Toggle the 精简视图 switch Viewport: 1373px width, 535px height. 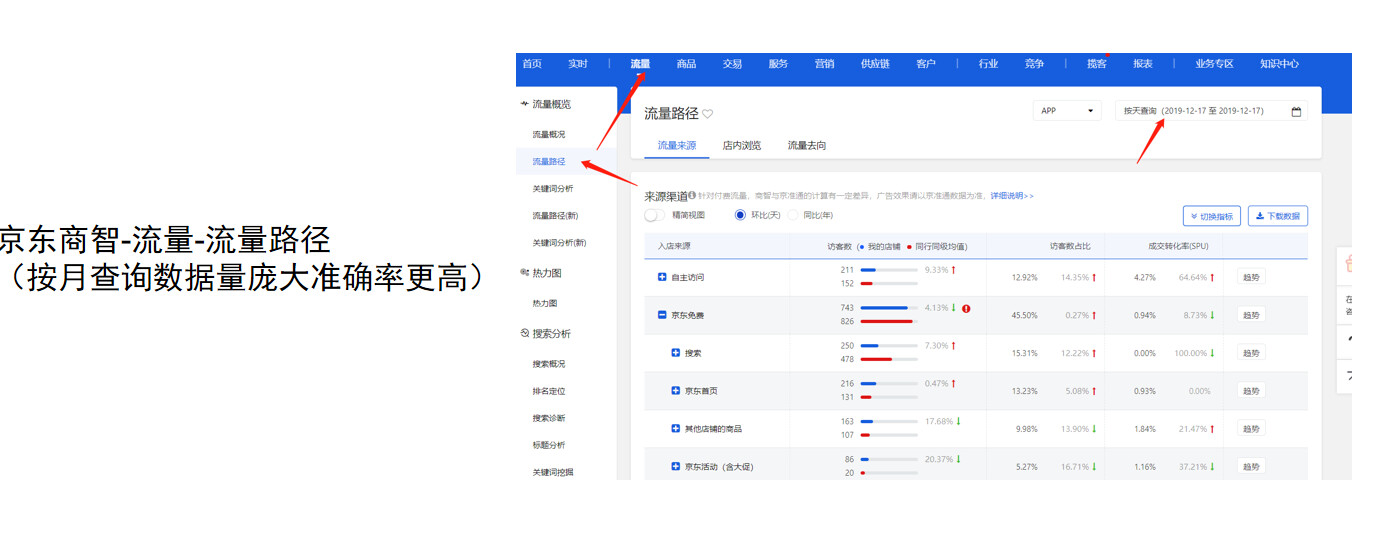pyautogui.click(x=655, y=215)
